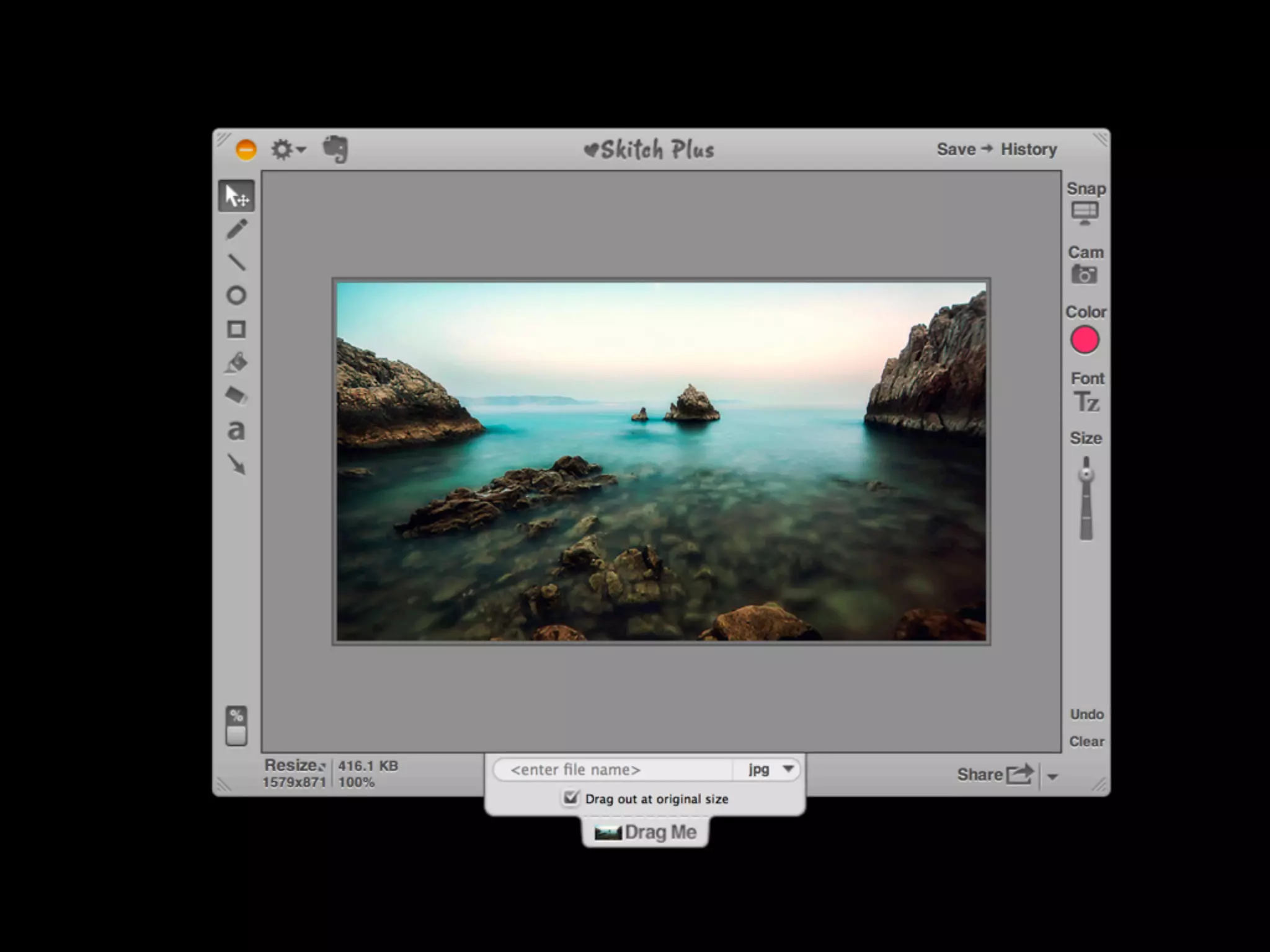Image resolution: width=1270 pixels, height=952 pixels.
Task: Uncheck Drag out at original size
Action: coord(571,798)
